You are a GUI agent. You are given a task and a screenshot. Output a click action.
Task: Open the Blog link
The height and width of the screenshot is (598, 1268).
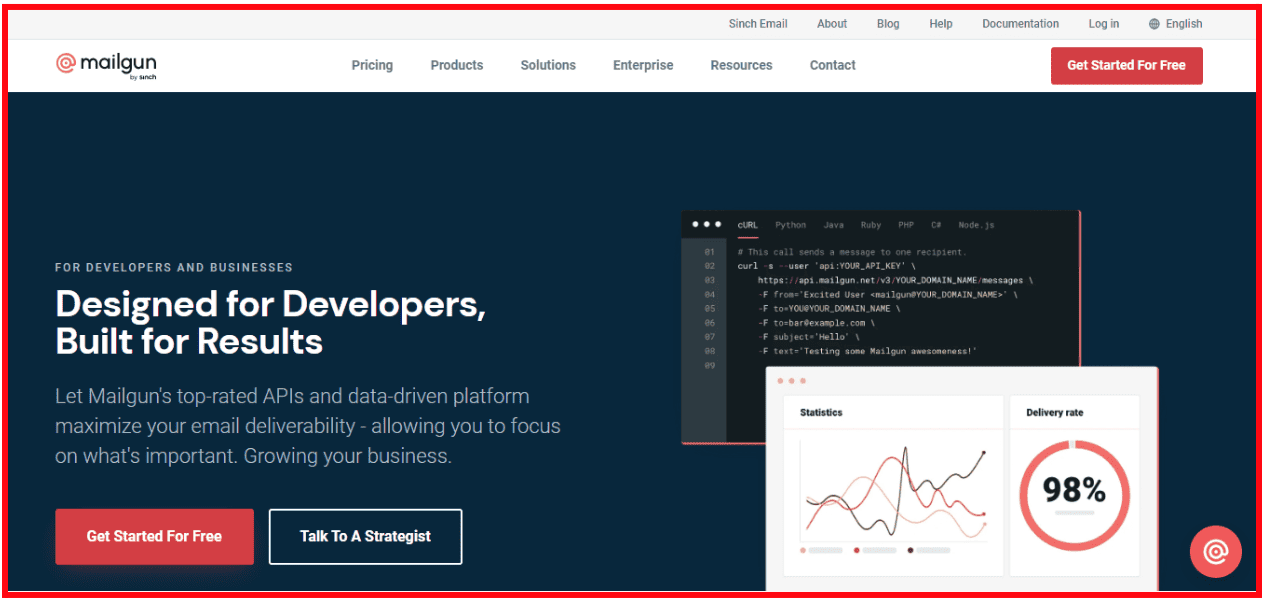888,24
